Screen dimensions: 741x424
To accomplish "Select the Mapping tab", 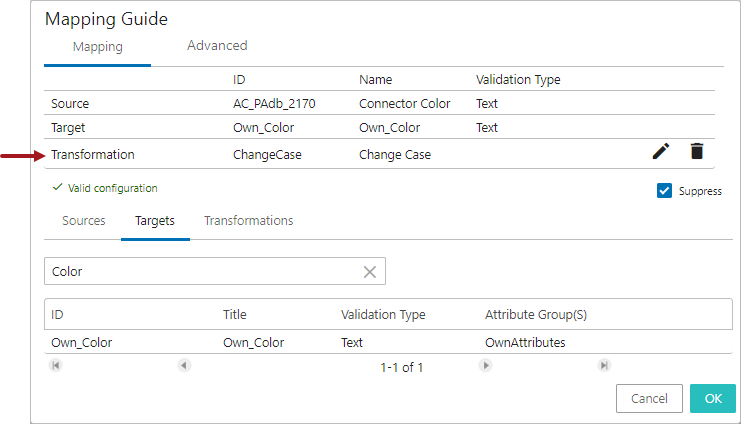I will click(98, 47).
